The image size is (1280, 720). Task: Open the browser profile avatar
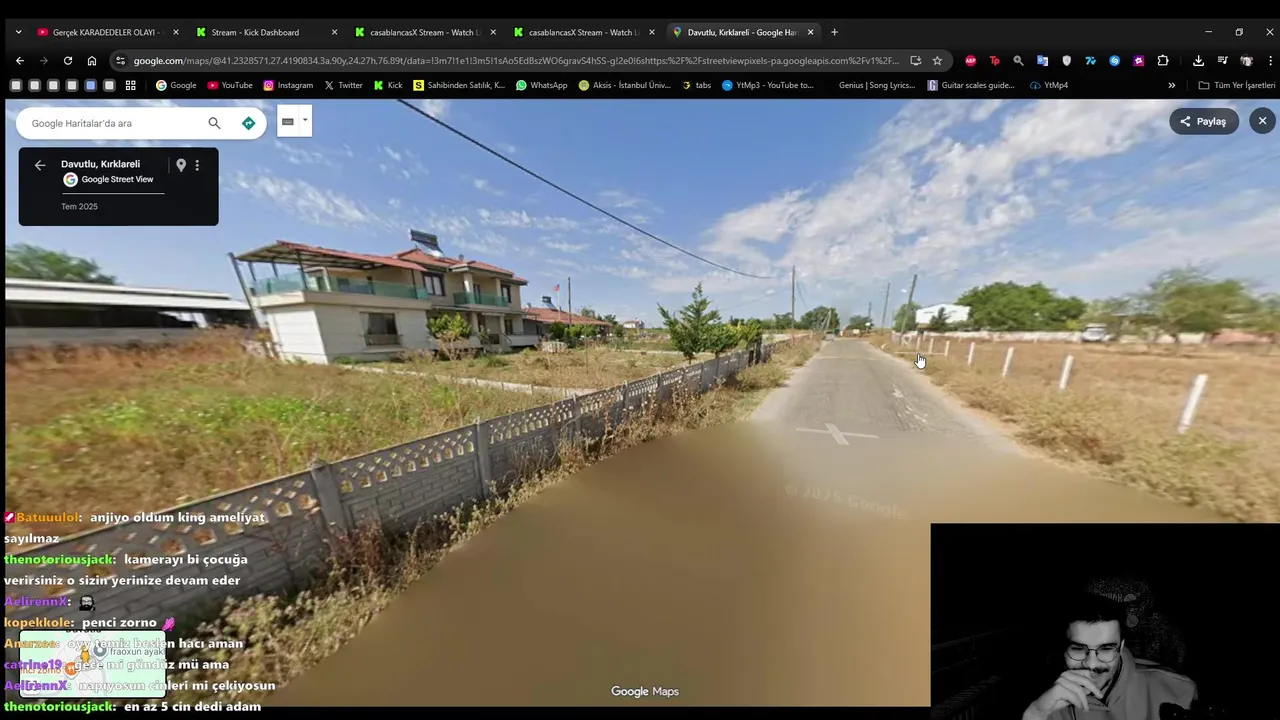click(1246, 60)
